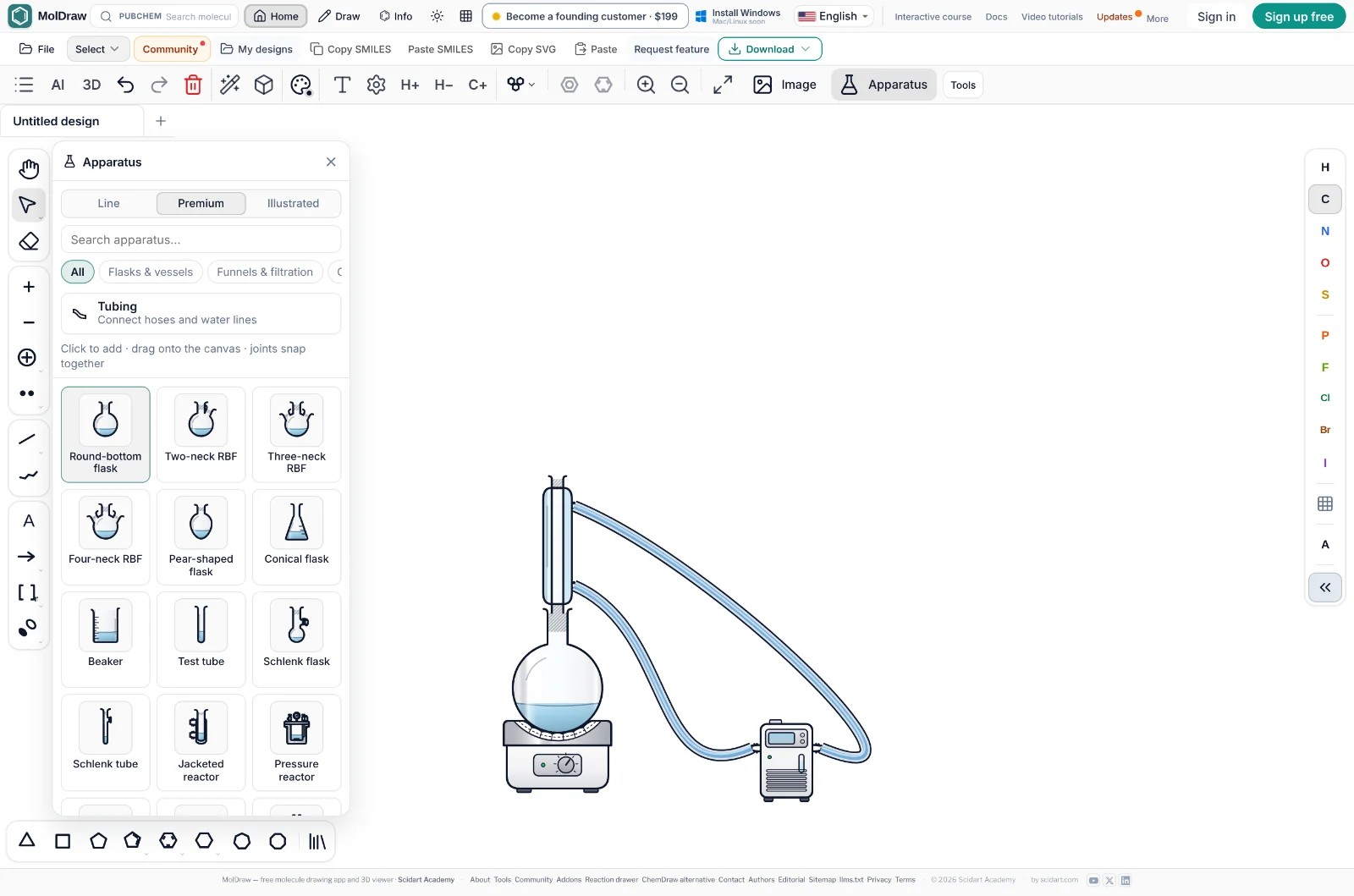1354x896 pixels.
Task: Select the Nitrogen element N
Action: (x=1325, y=231)
